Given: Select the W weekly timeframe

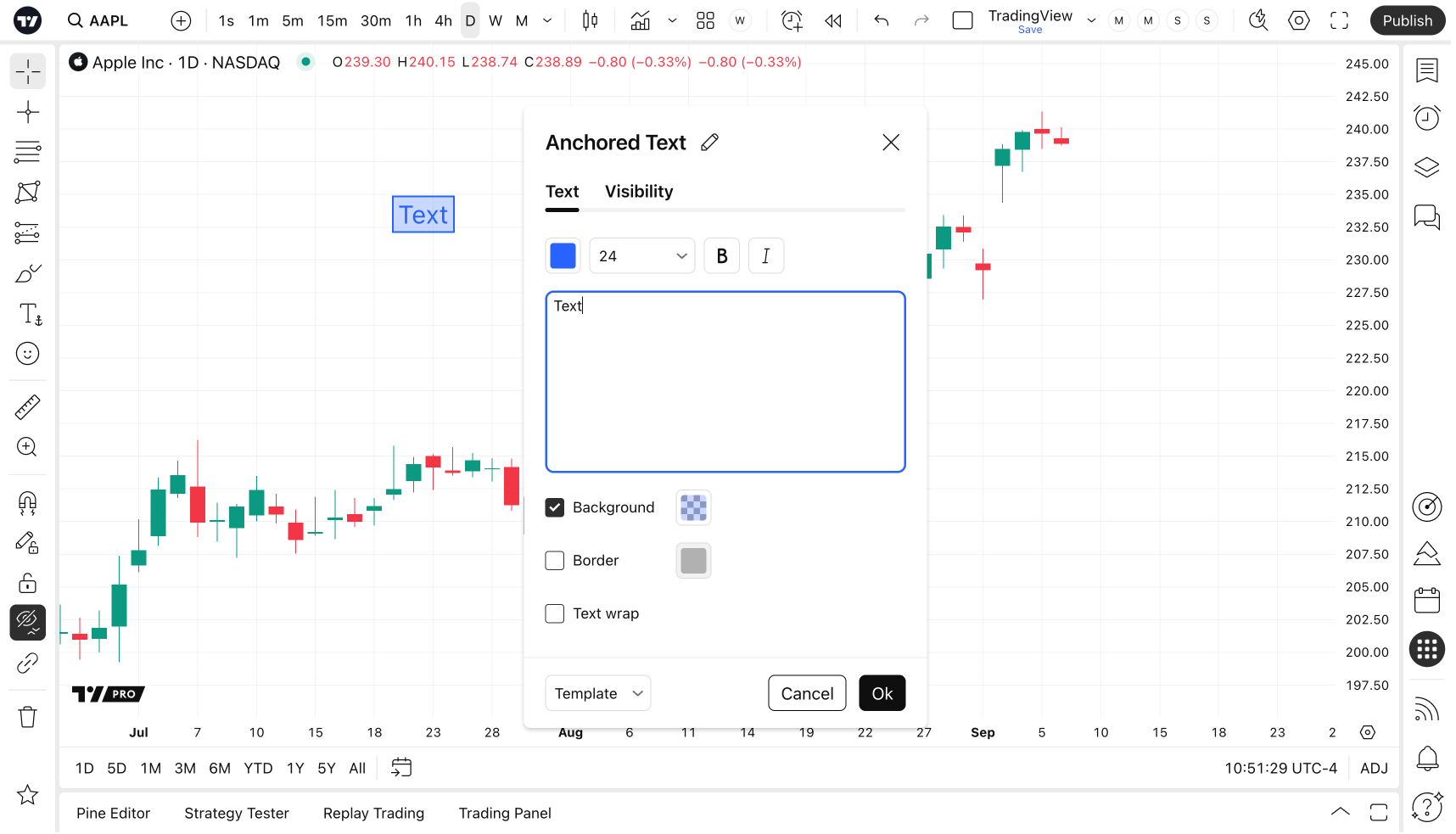Looking at the screenshot, I should (x=496, y=20).
